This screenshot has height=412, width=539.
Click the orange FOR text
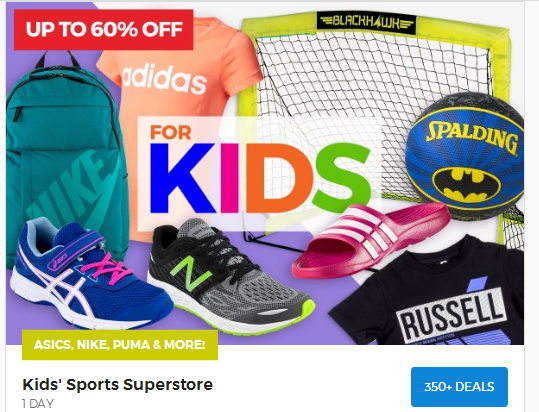171,132
